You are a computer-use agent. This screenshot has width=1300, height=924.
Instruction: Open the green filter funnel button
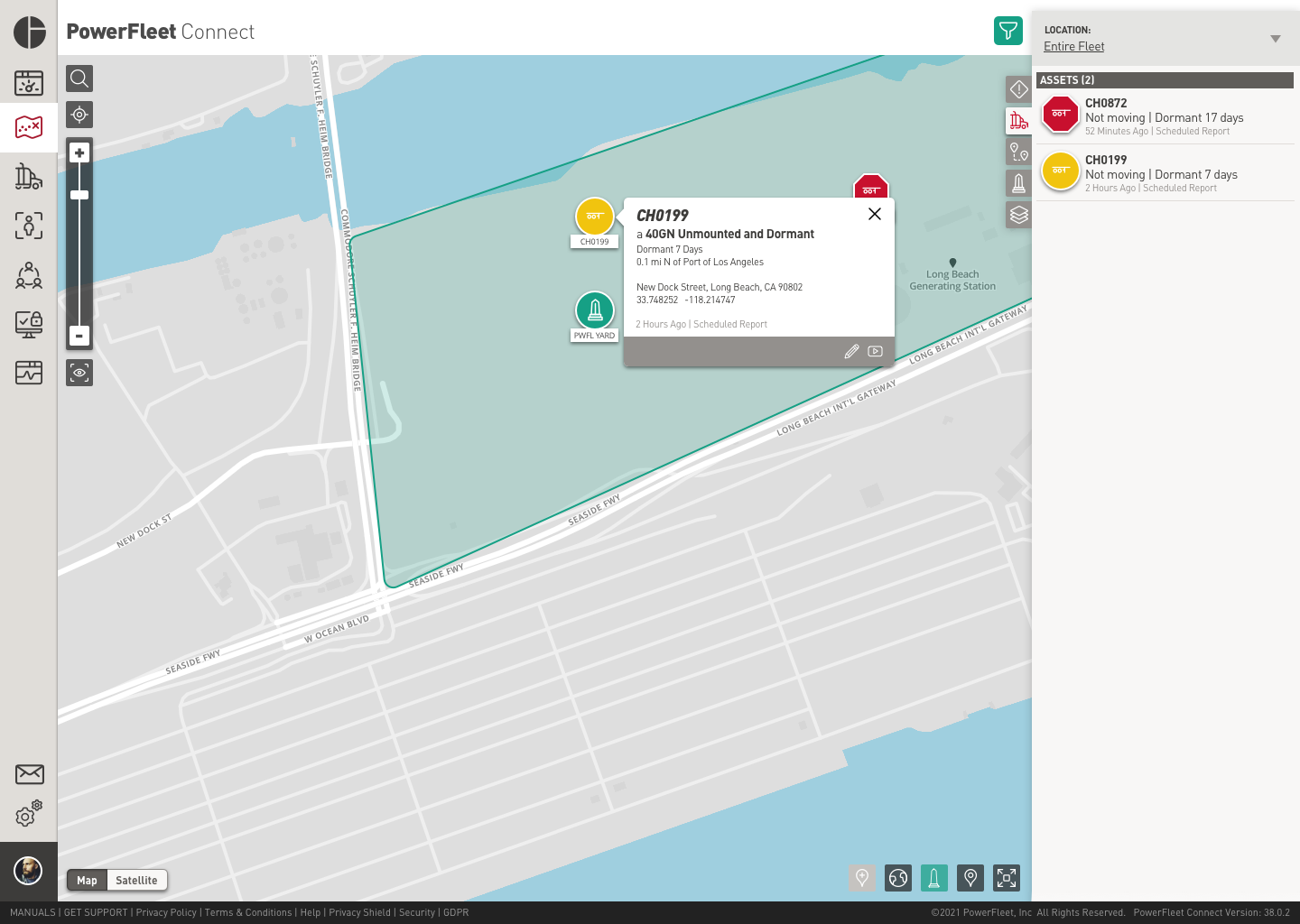pos(1008,31)
